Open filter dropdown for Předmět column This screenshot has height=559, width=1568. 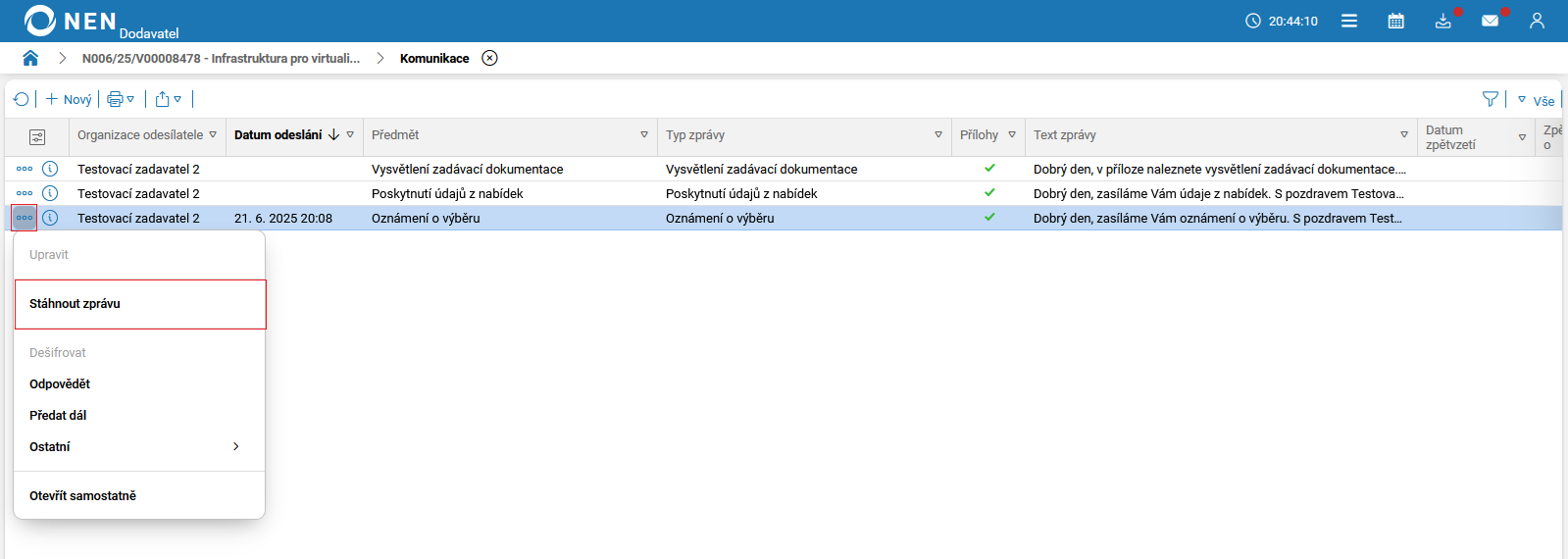(644, 135)
